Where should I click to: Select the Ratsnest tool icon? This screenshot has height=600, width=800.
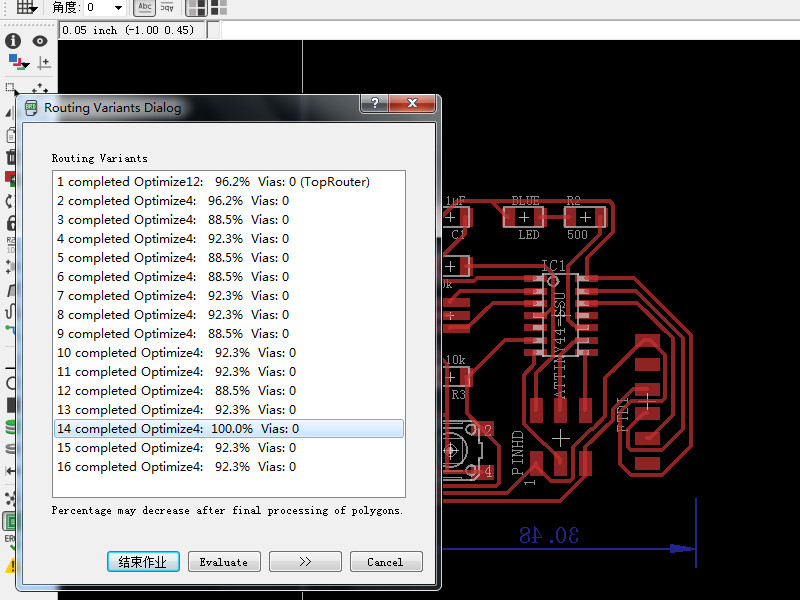pos(10,499)
